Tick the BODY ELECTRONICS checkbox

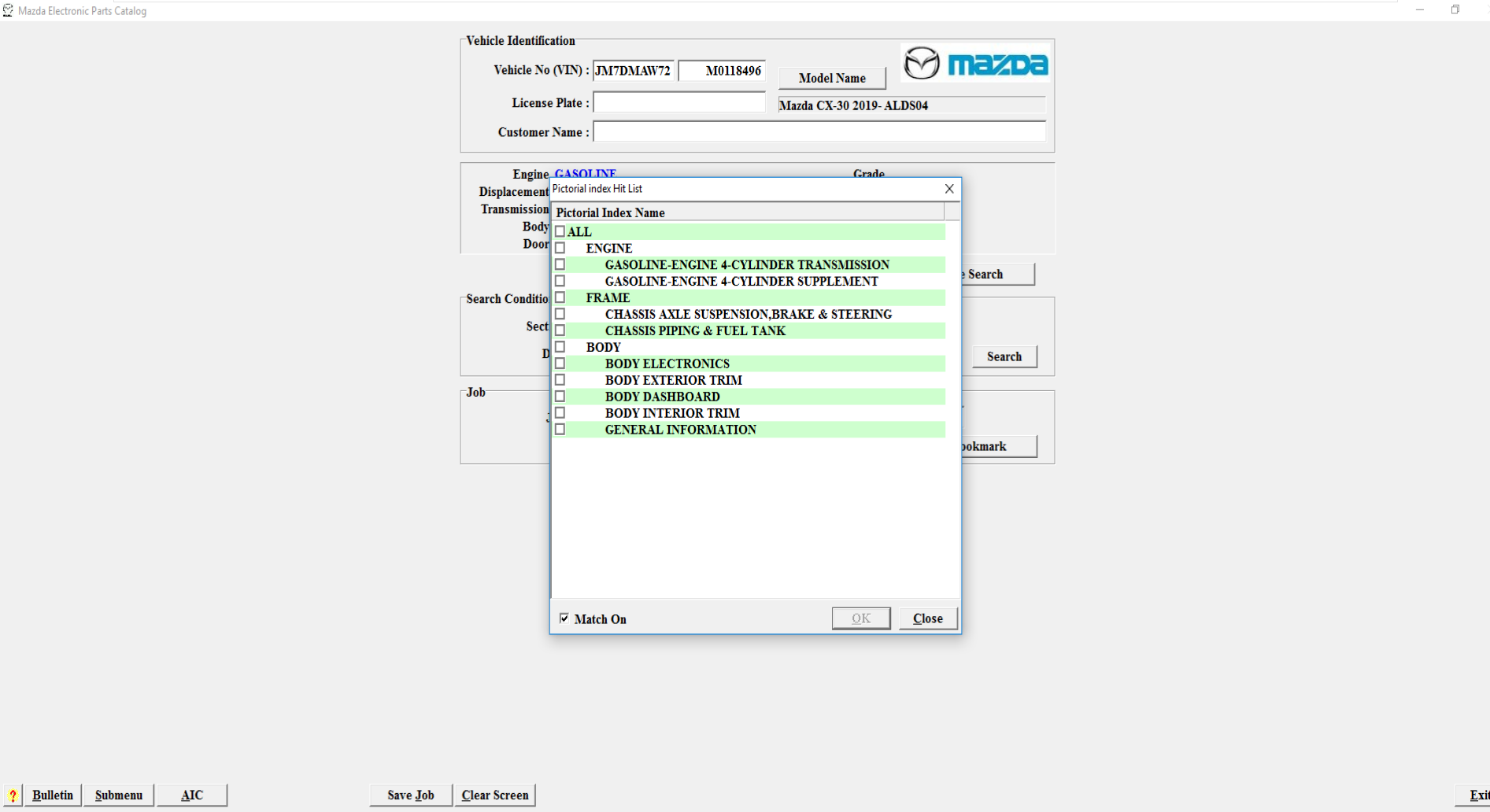560,364
